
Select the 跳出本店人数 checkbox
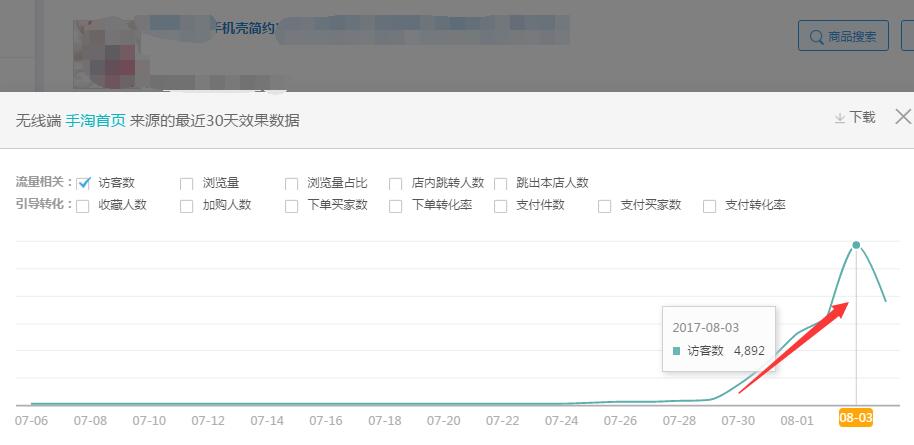coord(501,184)
